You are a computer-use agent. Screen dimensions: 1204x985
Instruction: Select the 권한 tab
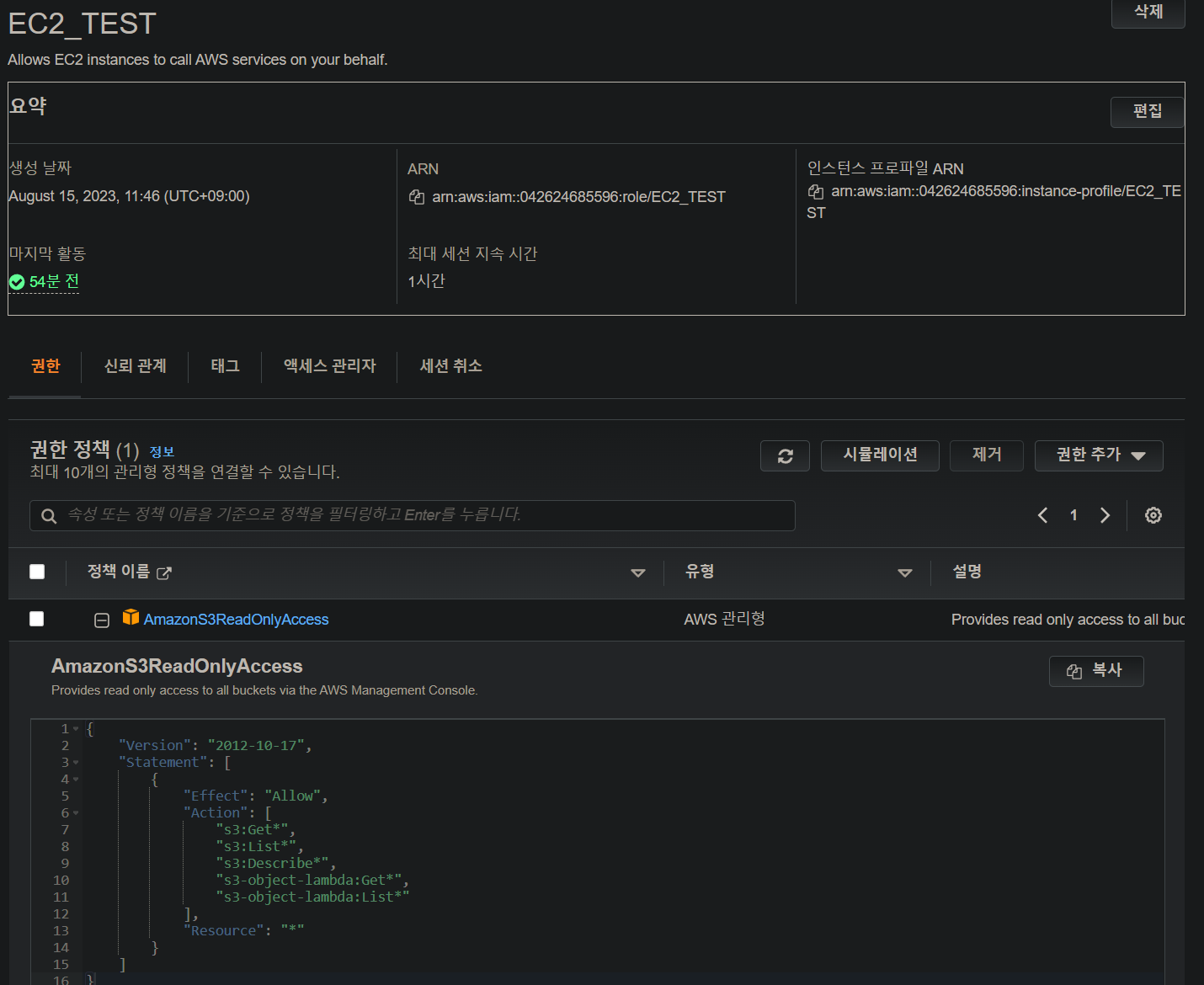45,366
